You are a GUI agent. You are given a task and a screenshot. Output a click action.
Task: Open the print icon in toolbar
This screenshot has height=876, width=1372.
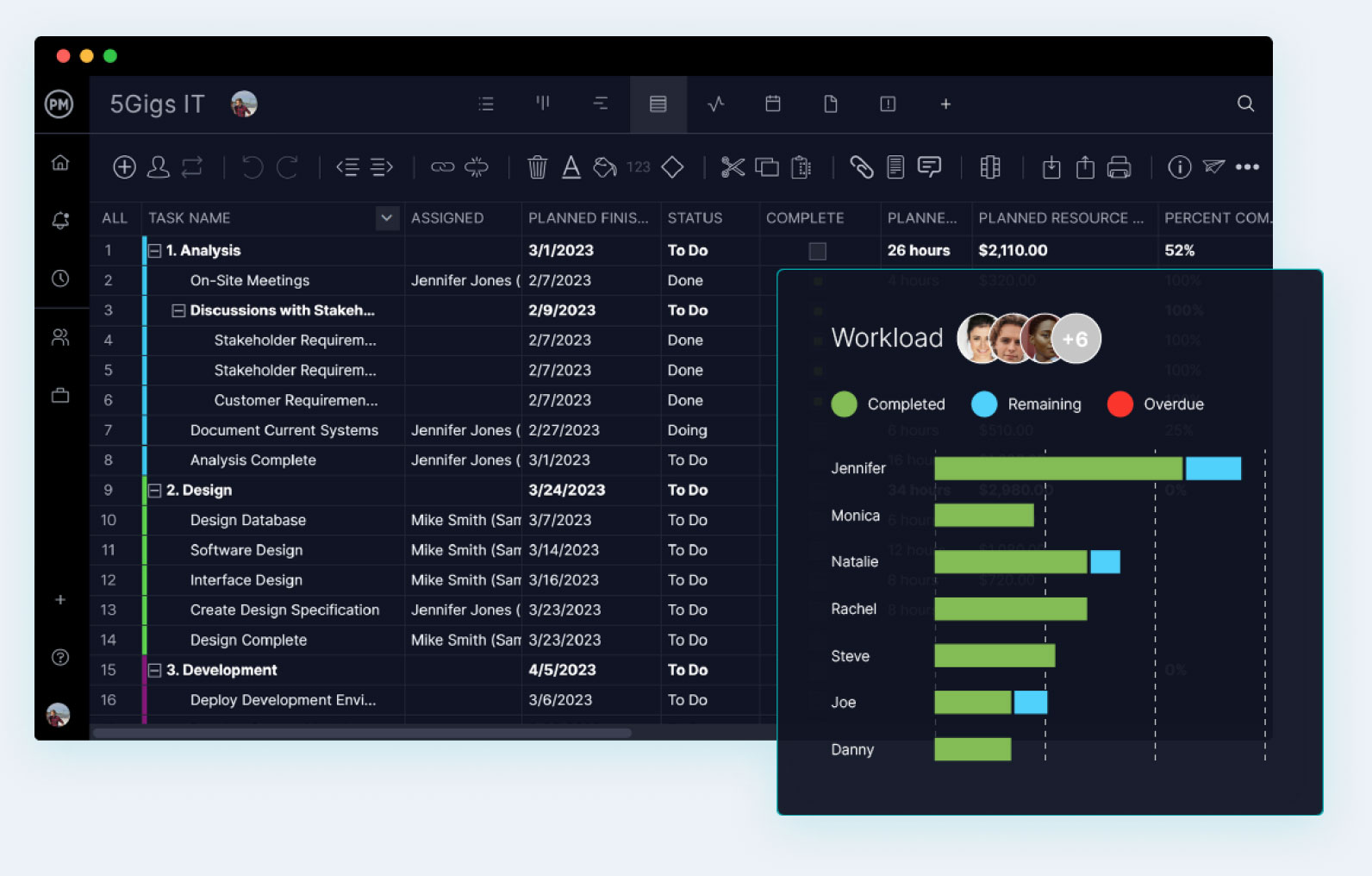(1119, 167)
